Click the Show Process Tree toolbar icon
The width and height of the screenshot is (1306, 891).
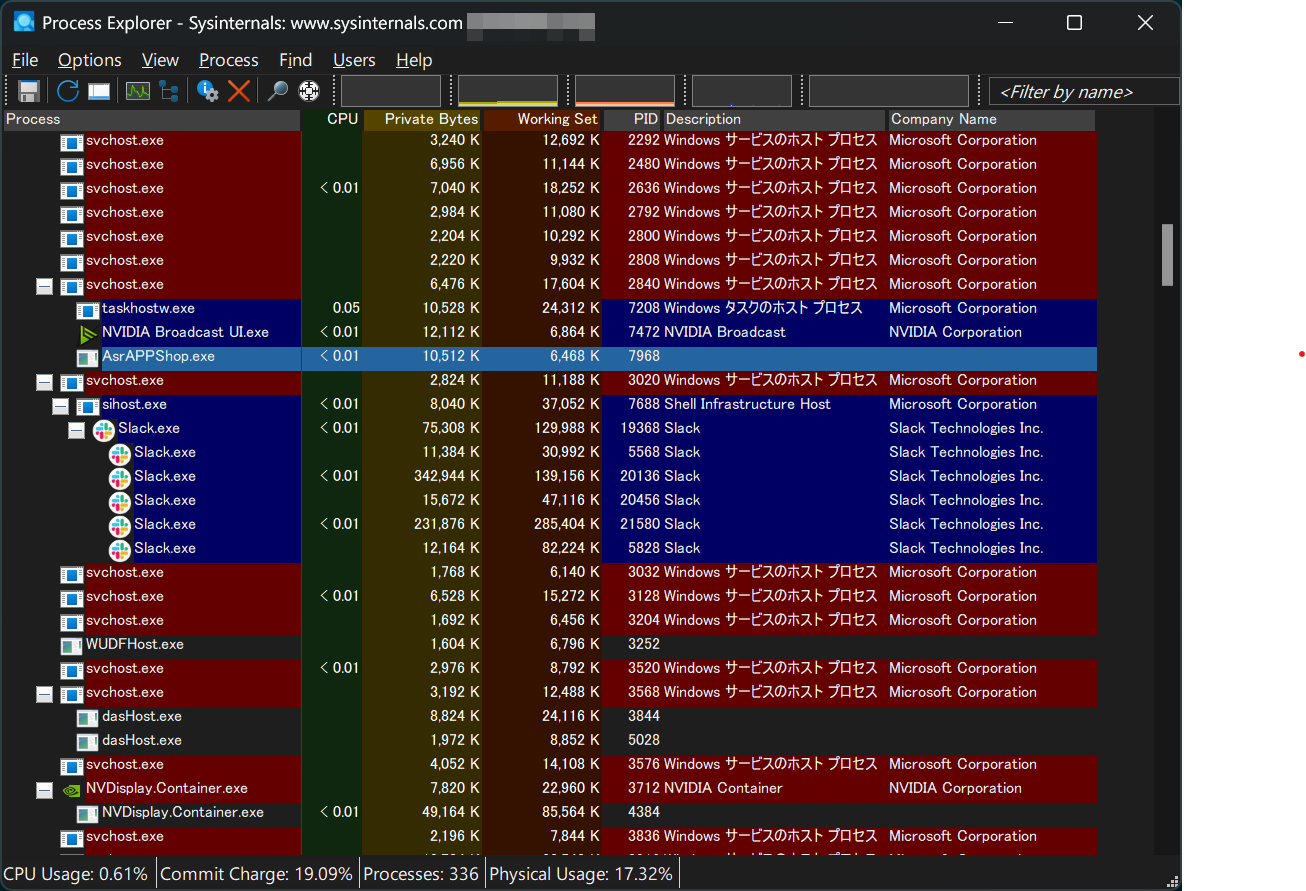tap(168, 91)
